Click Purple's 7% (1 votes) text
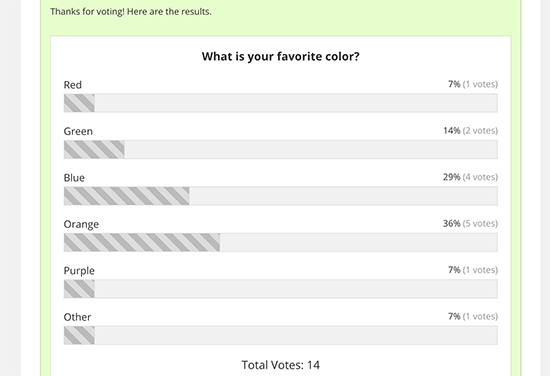Screen dimensions: 550x376 pos(473,270)
